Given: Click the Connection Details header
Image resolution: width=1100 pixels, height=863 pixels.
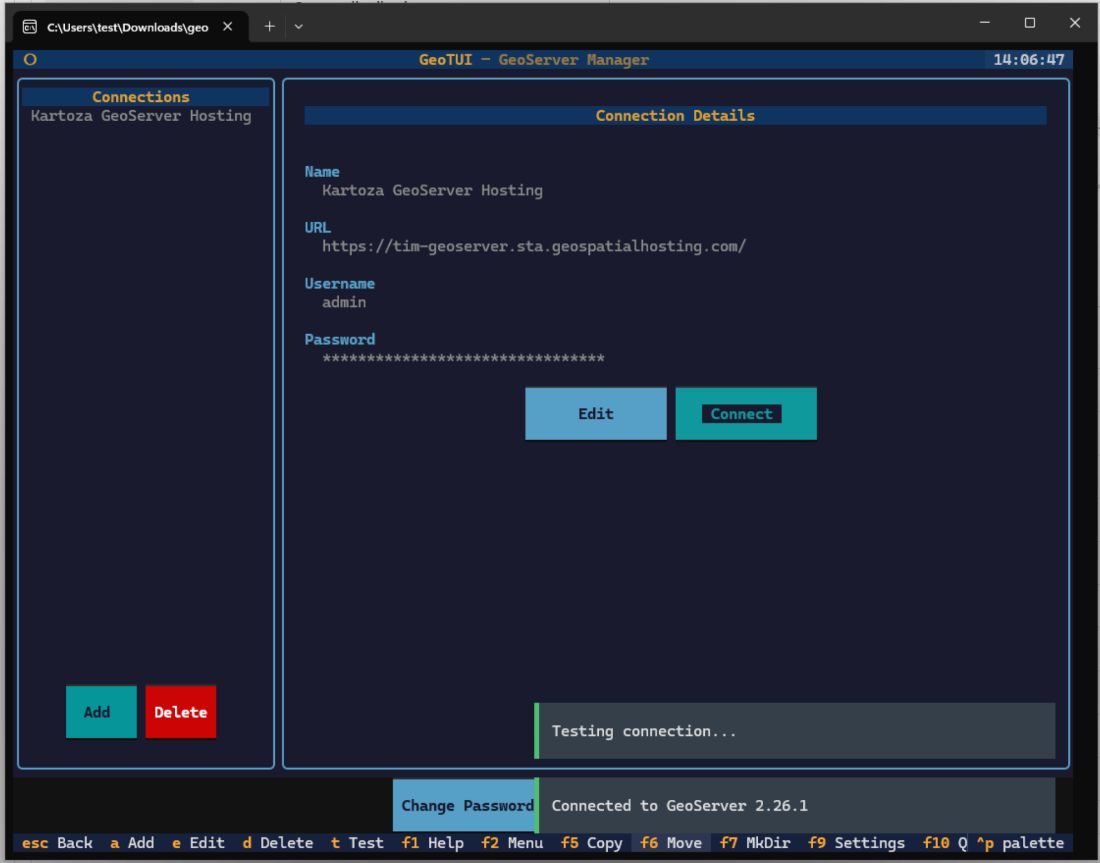Looking at the screenshot, I should tap(675, 116).
